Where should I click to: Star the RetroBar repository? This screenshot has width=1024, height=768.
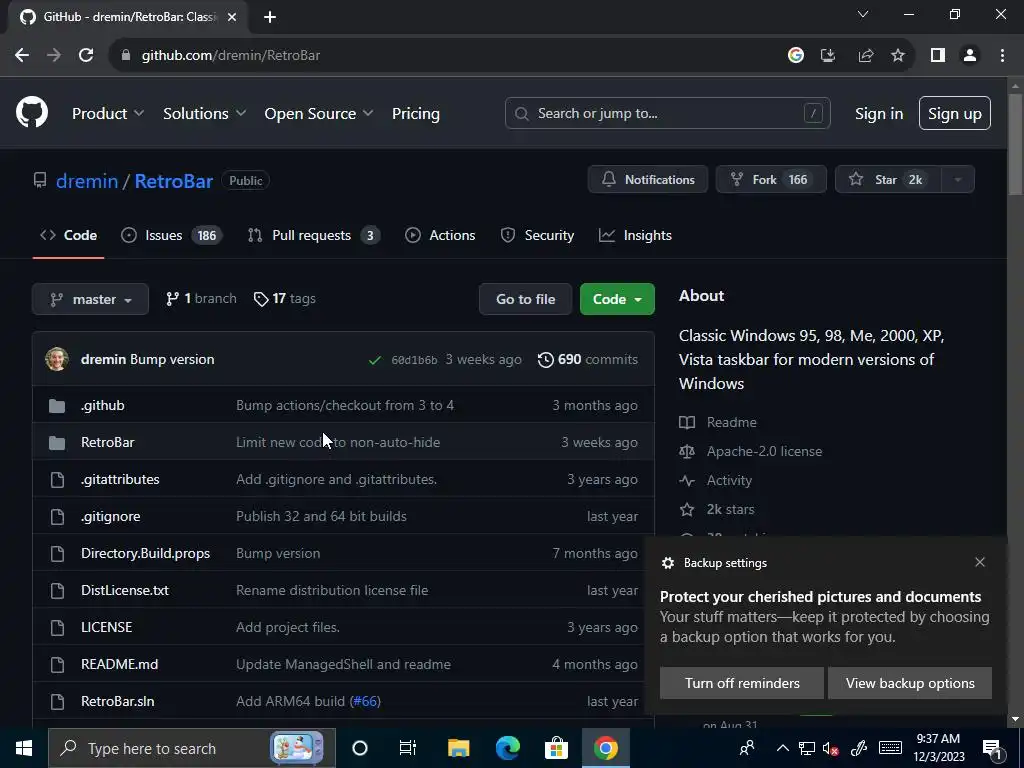click(x=888, y=180)
